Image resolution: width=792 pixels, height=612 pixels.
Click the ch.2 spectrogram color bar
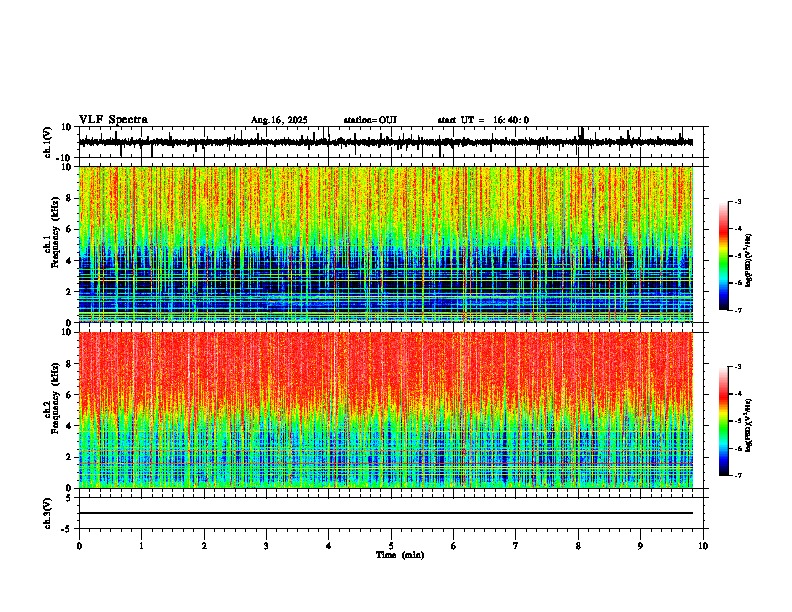point(724,421)
